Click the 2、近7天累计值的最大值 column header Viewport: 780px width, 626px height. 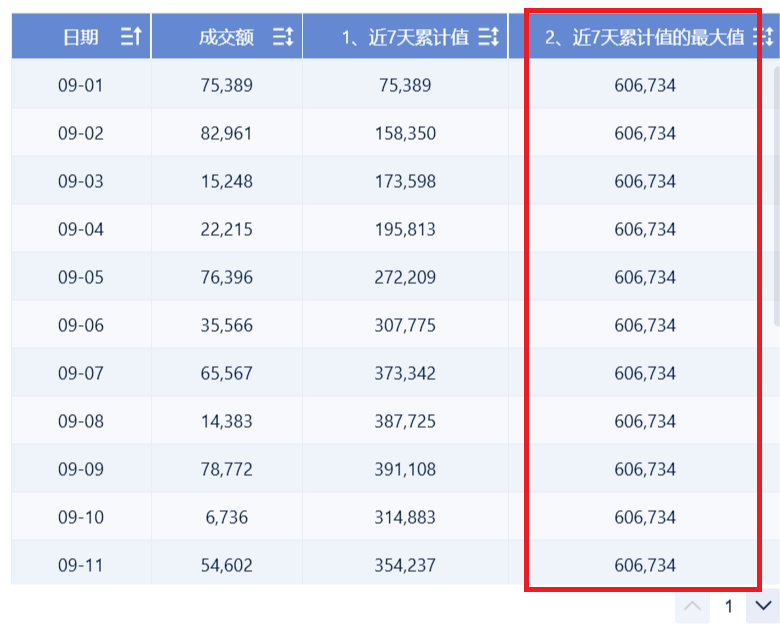pyautogui.click(x=644, y=36)
